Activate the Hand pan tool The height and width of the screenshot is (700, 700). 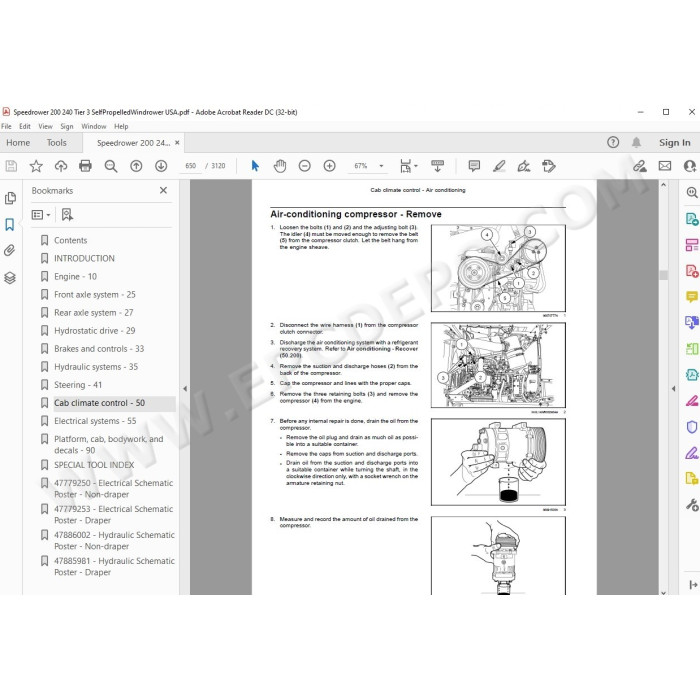280,166
